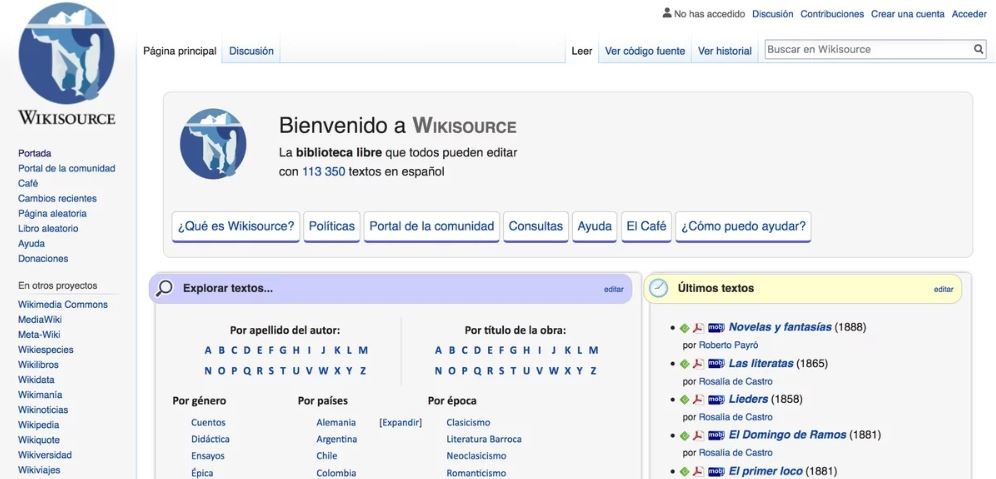Image resolution: width=996 pixels, height=479 pixels.
Task: Click editar link in Explorar textos header
Action: pyautogui.click(x=614, y=289)
